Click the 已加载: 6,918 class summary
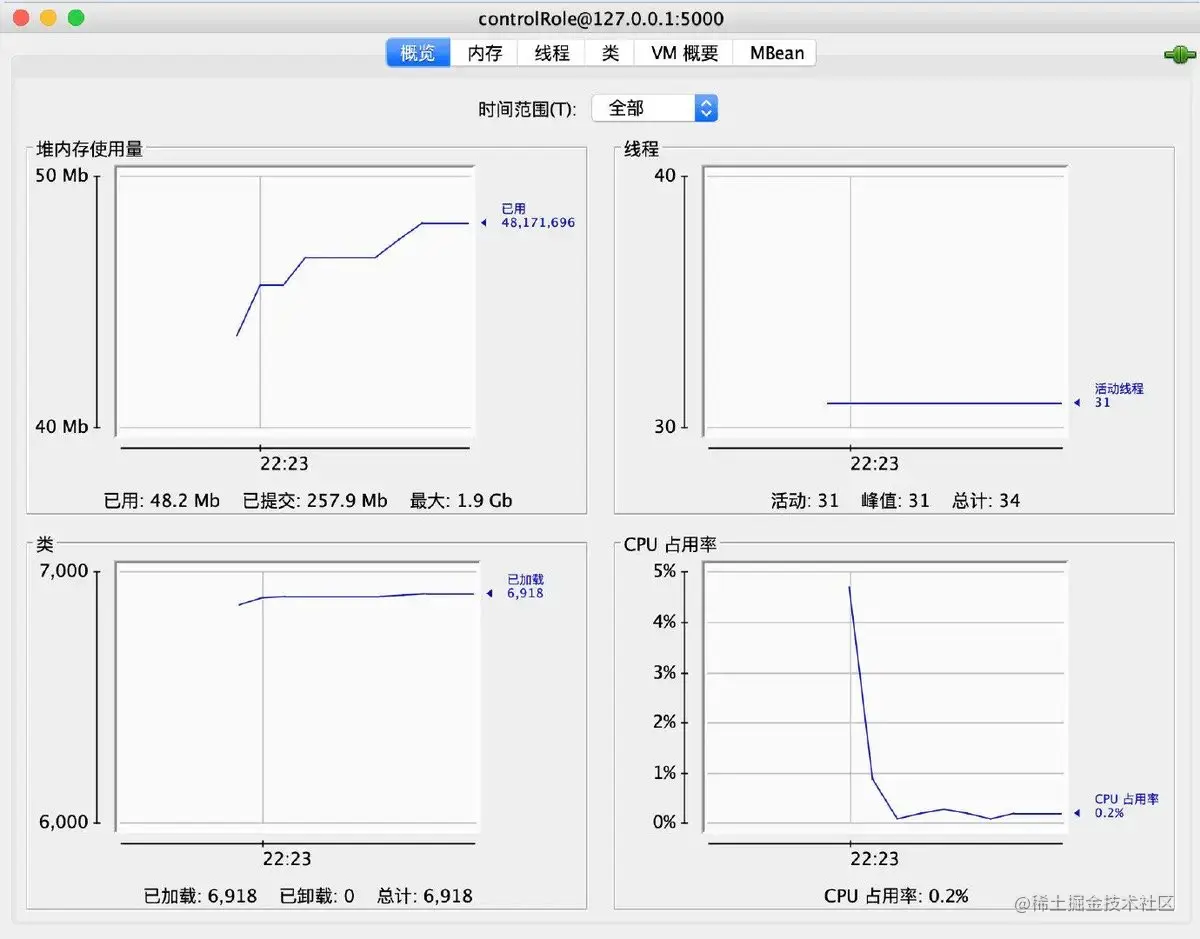Screen dimensions: 1200x939 point(200,896)
